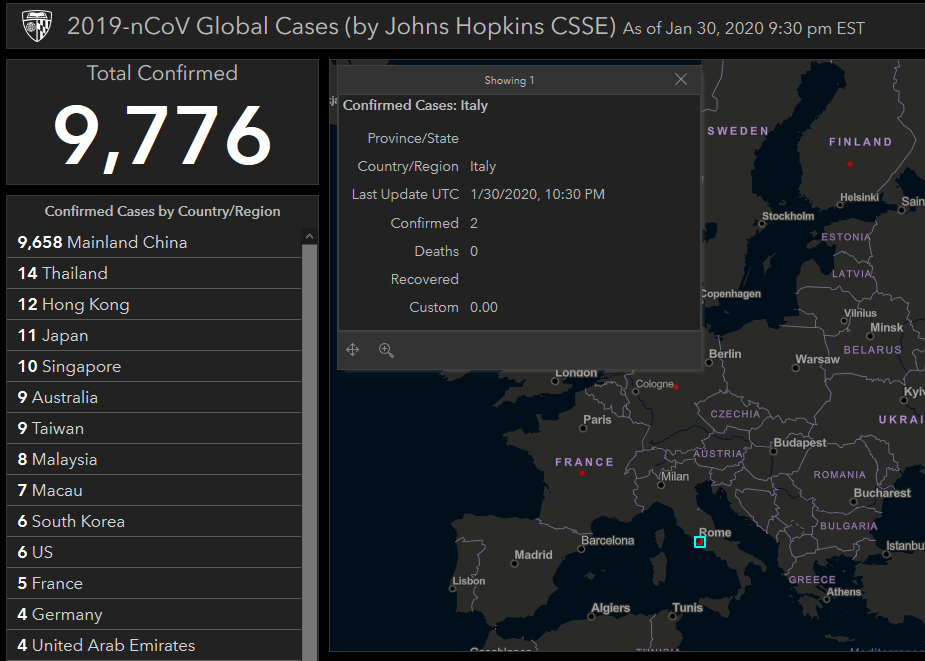925x661 pixels.
Task: Click the country list scrollbar thumb
Action: pyautogui.click(x=310, y=452)
